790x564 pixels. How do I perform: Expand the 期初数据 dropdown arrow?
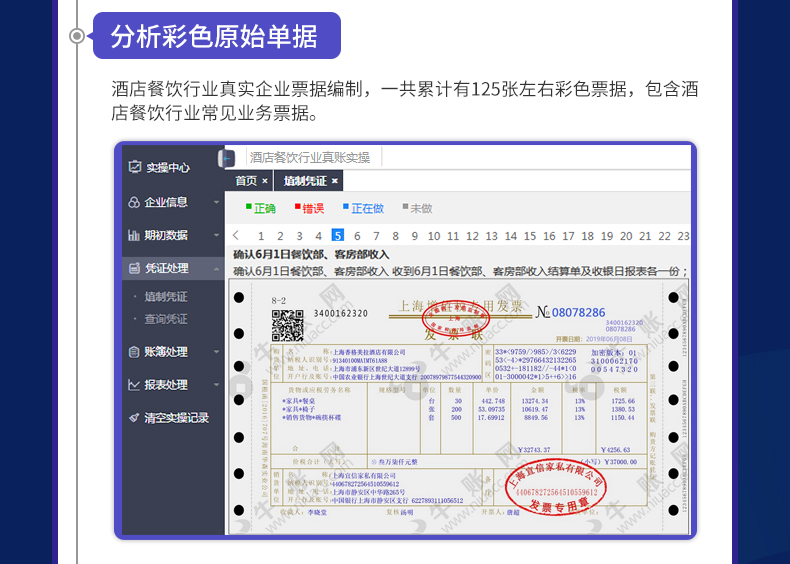pos(216,235)
